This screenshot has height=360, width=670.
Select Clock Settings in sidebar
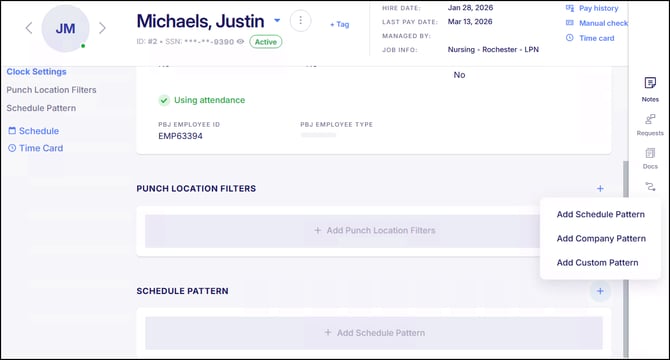coord(36,72)
